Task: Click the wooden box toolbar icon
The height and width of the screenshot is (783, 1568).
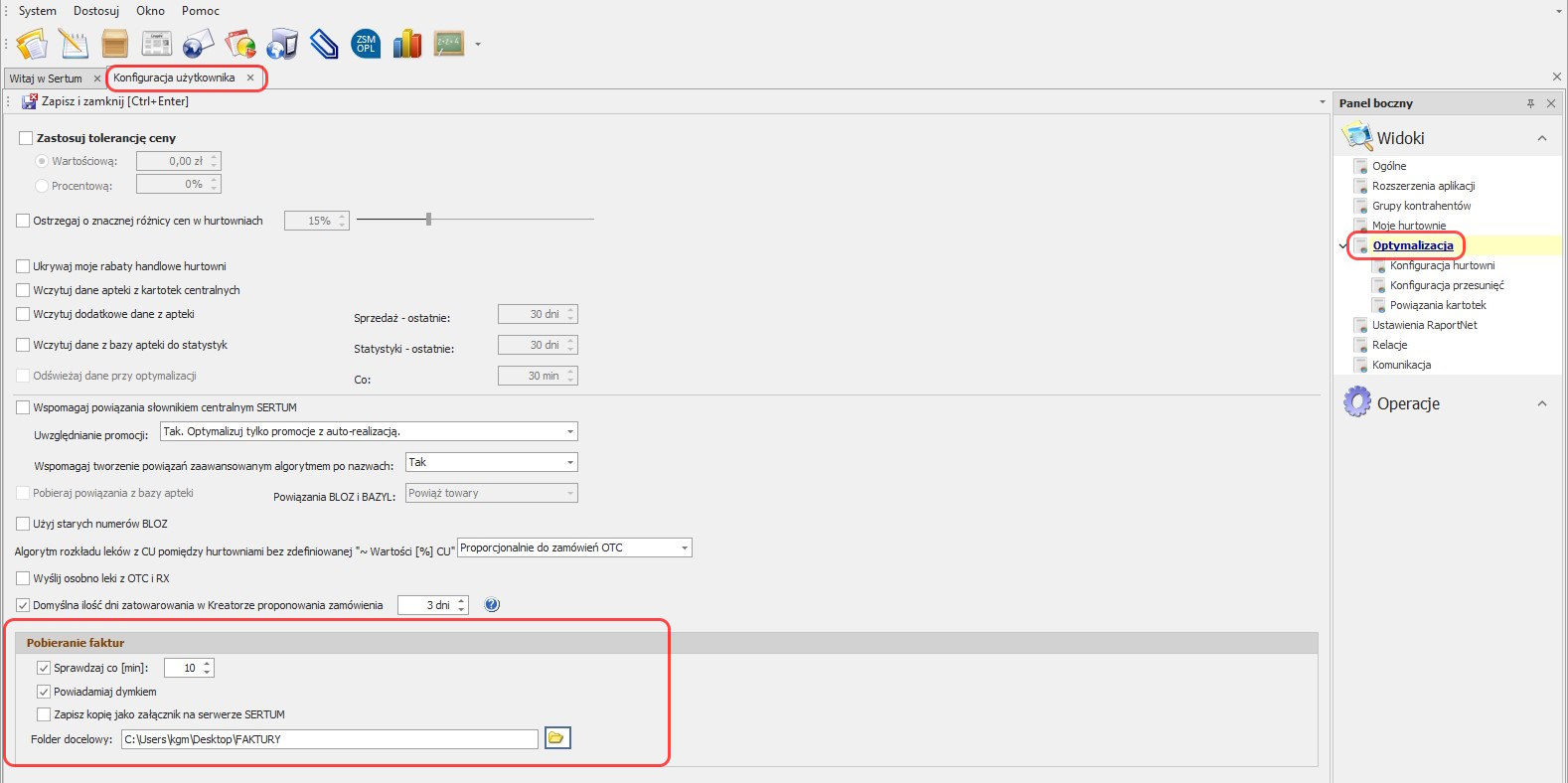Action: coord(115,44)
